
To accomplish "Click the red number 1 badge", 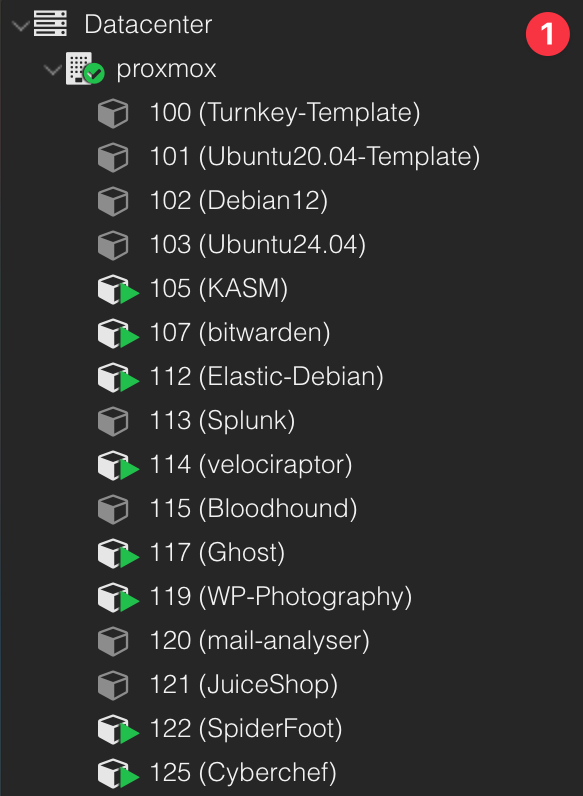I will click(547, 34).
